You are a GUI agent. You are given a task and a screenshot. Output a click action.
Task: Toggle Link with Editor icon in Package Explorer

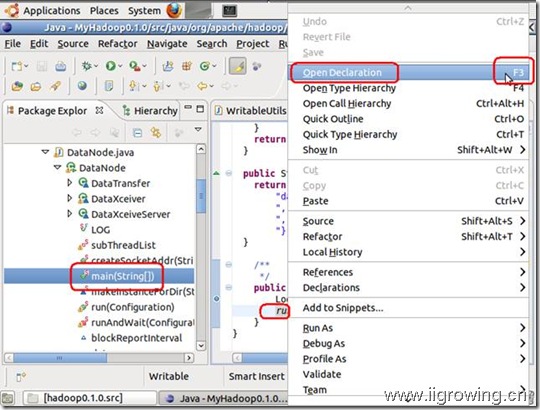pyautogui.click(x=156, y=133)
